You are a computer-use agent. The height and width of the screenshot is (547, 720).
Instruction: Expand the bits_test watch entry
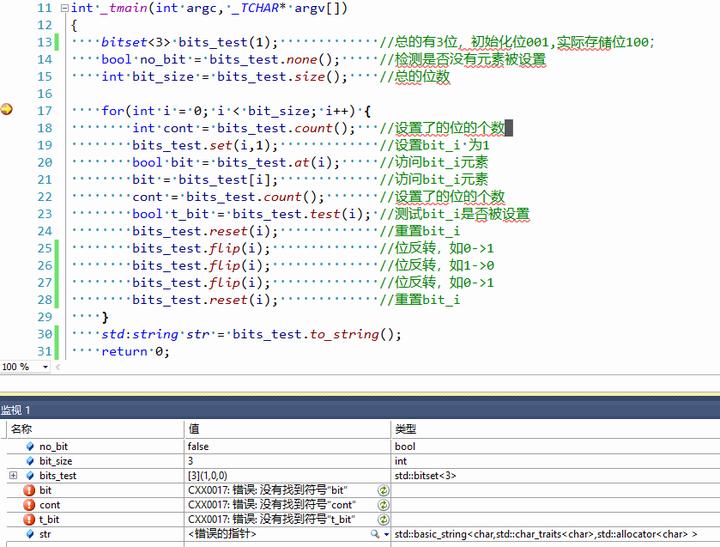pos(13,475)
